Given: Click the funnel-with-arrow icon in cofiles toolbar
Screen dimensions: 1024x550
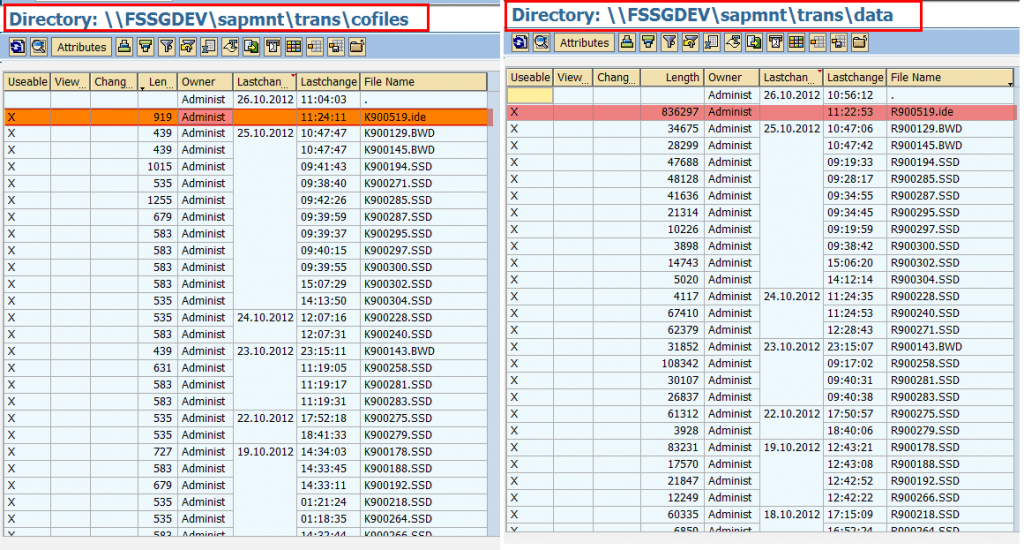Looking at the screenshot, I should (x=188, y=46).
